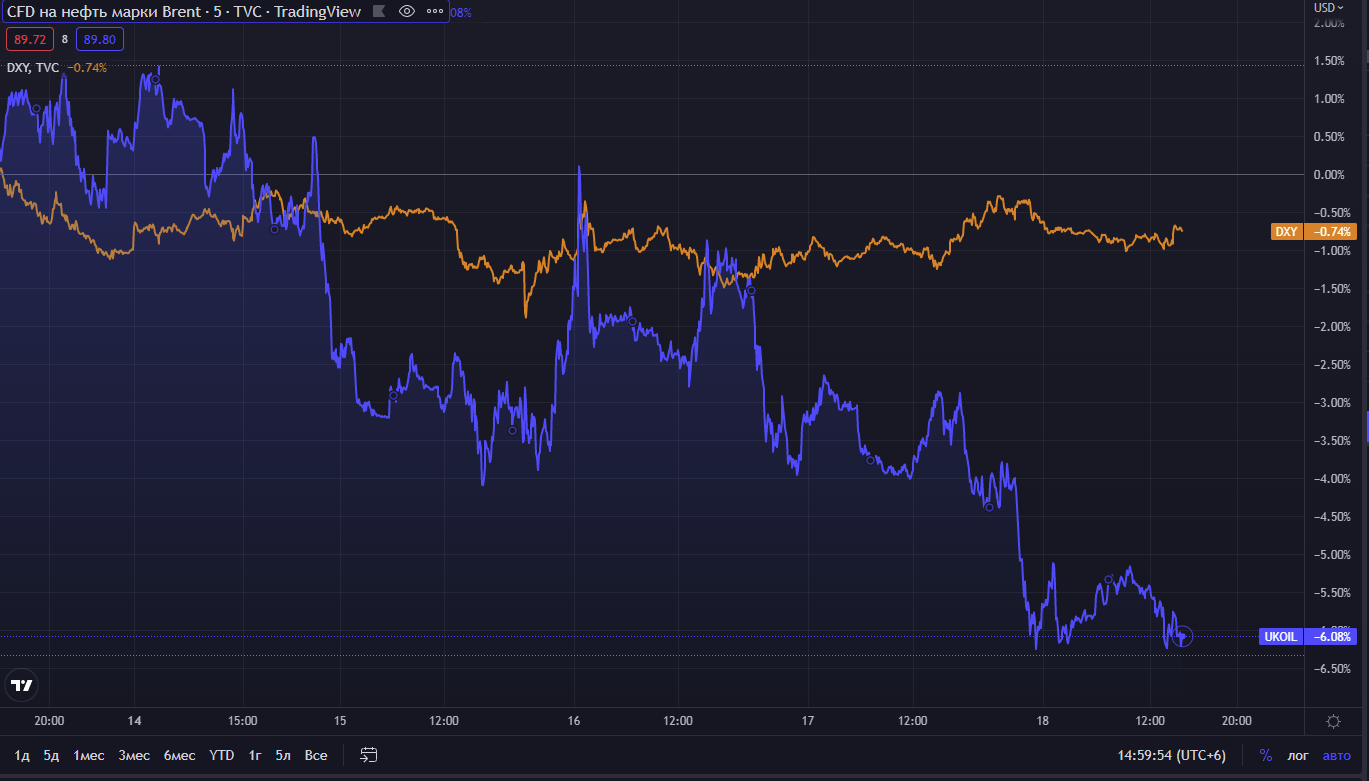
Task: Open the three-dots More menu in the title legend
Action: (434, 12)
